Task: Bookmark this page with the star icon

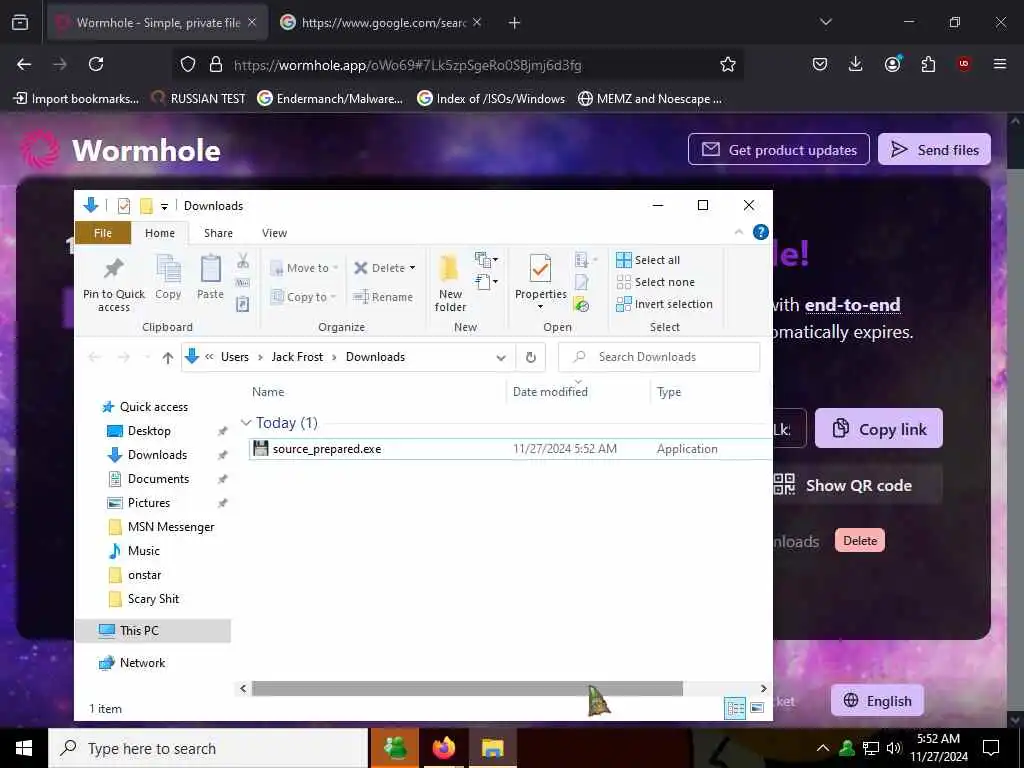Action: click(728, 64)
